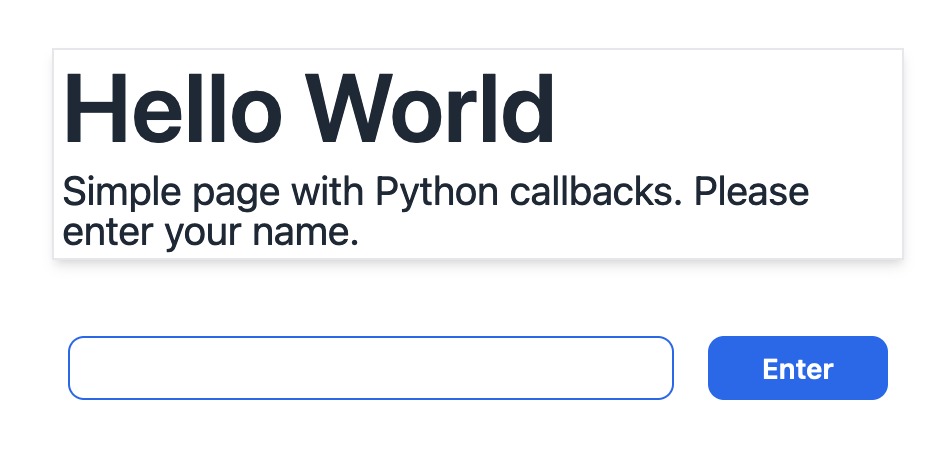The height and width of the screenshot is (450, 952).
Task: Click the Hello World heading
Action: click(308, 108)
